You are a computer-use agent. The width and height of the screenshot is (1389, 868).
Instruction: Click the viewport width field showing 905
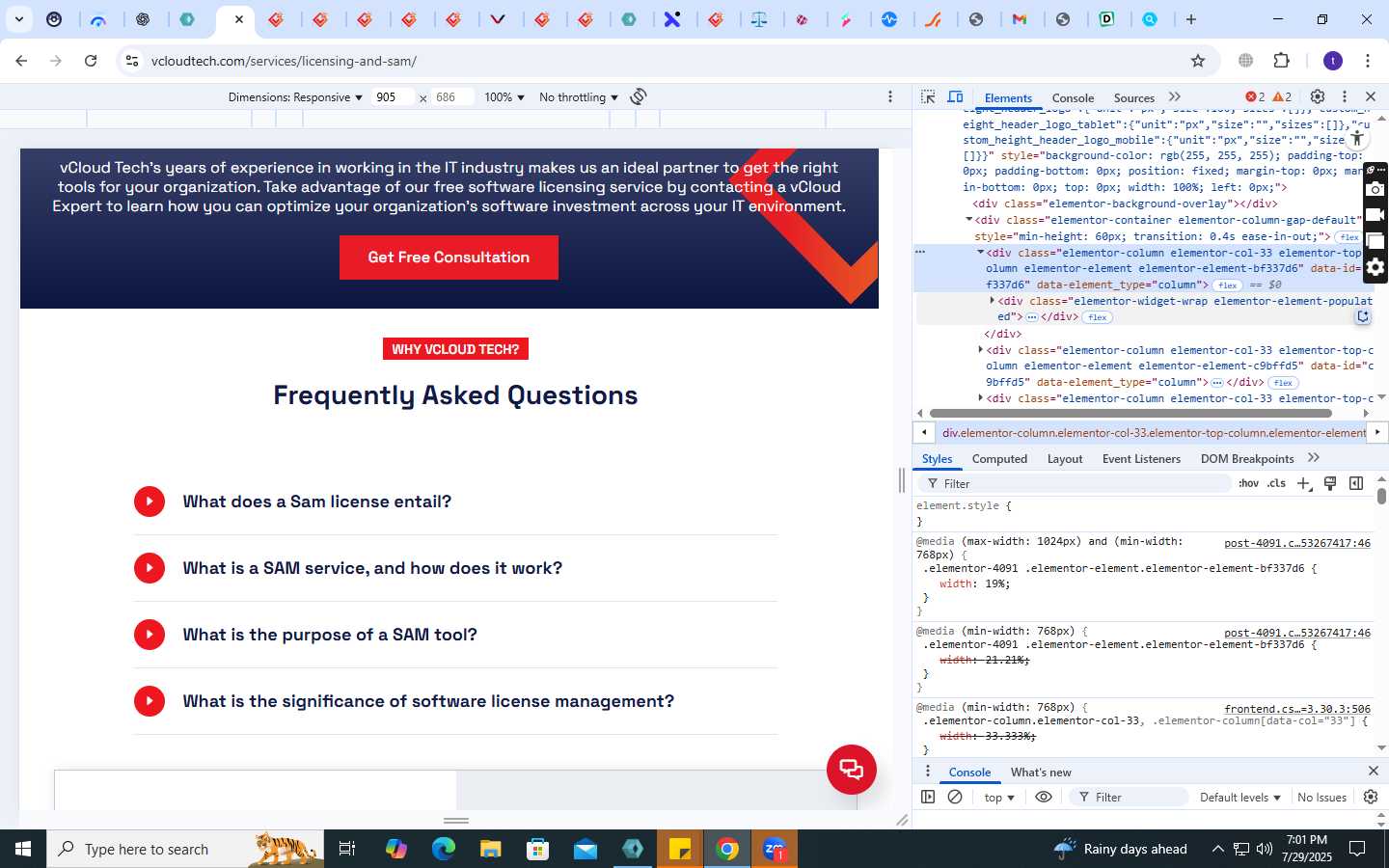[x=394, y=97]
